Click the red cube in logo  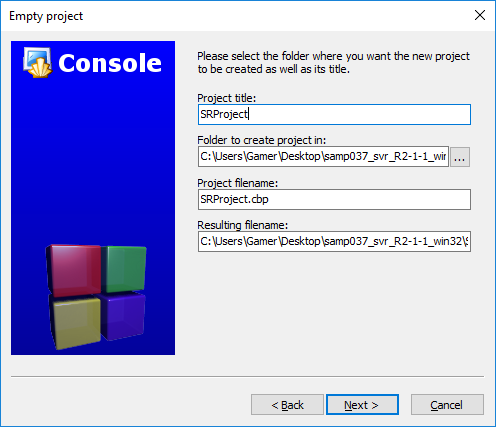pyautogui.click(x=74, y=270)
